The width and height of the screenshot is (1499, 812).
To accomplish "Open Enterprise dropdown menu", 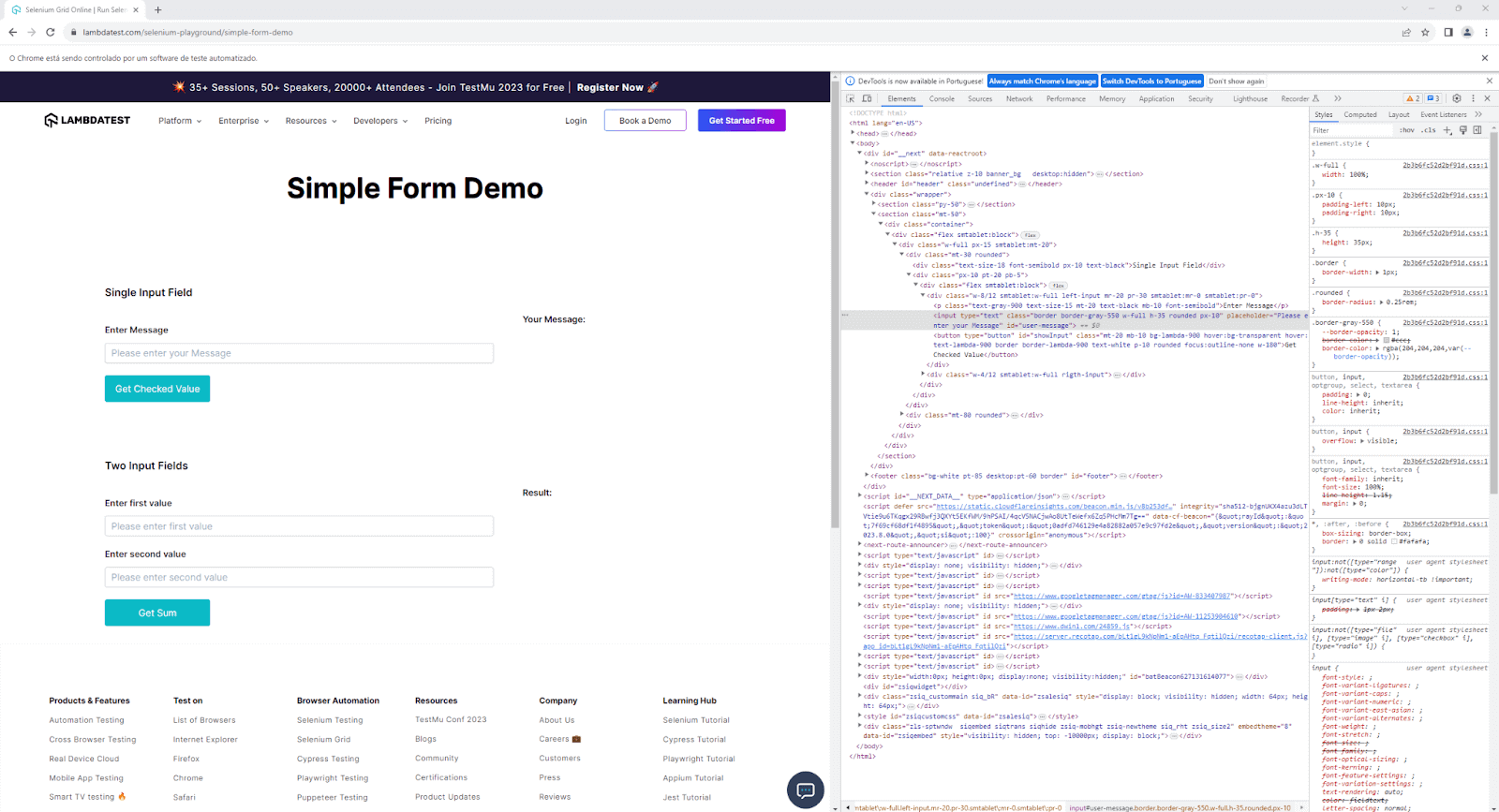I will 244,121.
